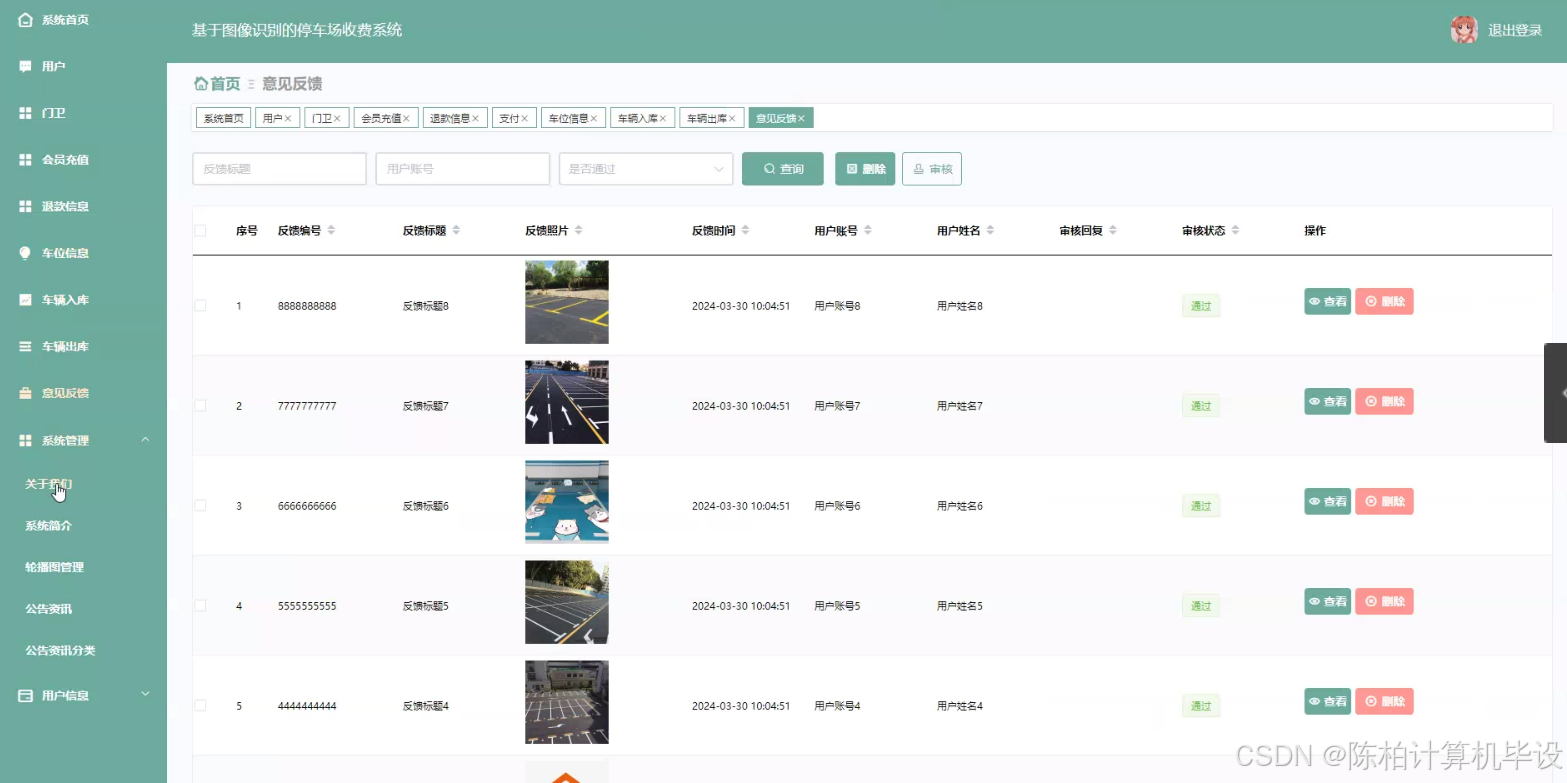Check the row with 反馈标题7
This screenshot has height=783, width=1567.
pos(200,406)
